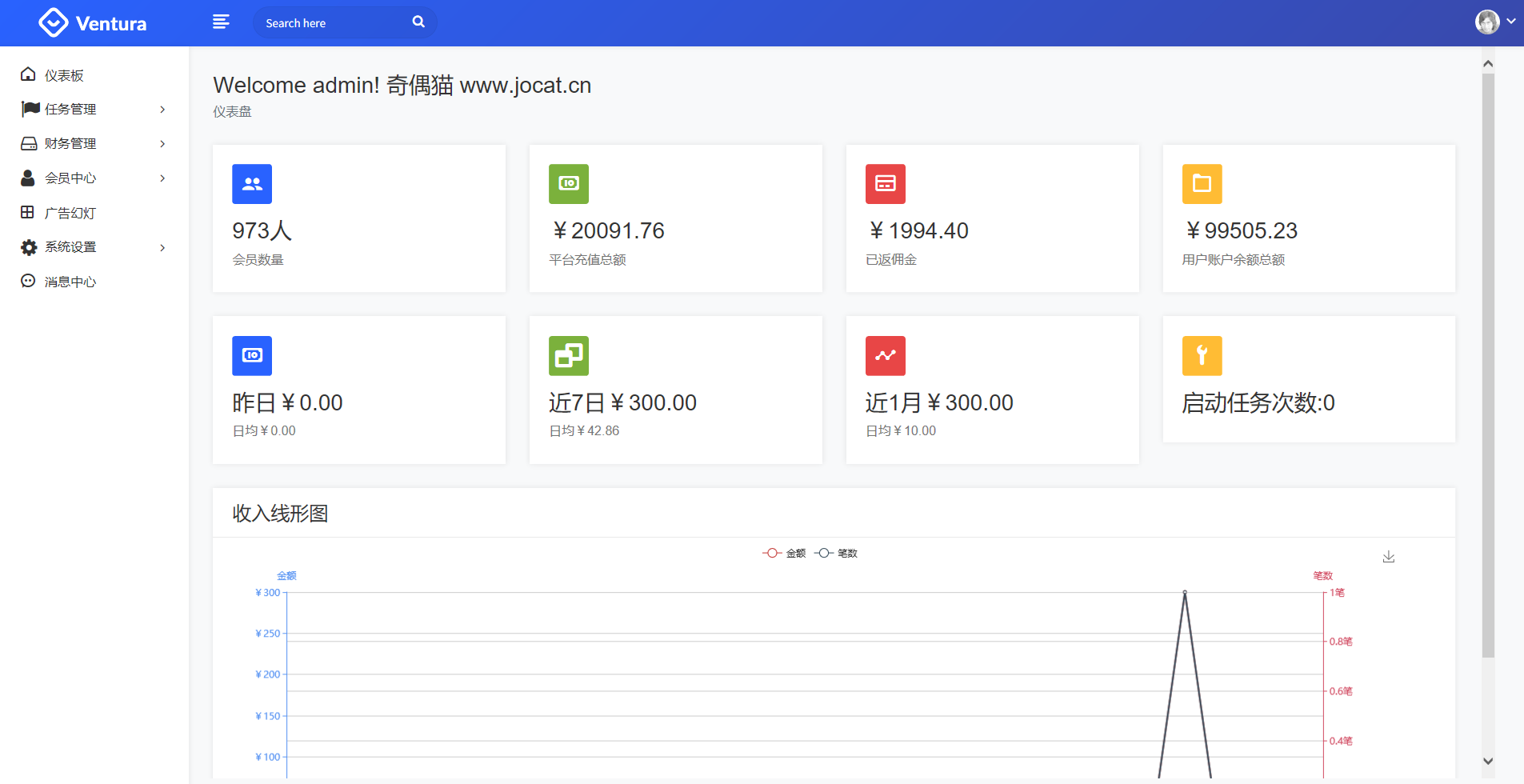The height and width of the screenshot is (784, 1524).
Task: Click the red card icon on 已返佣金 card
Action: pyautogui.click(x=886, y=184)
